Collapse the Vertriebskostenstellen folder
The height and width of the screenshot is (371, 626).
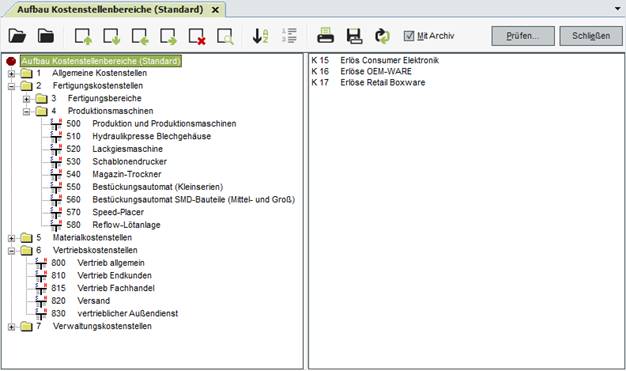click(12, 251)
